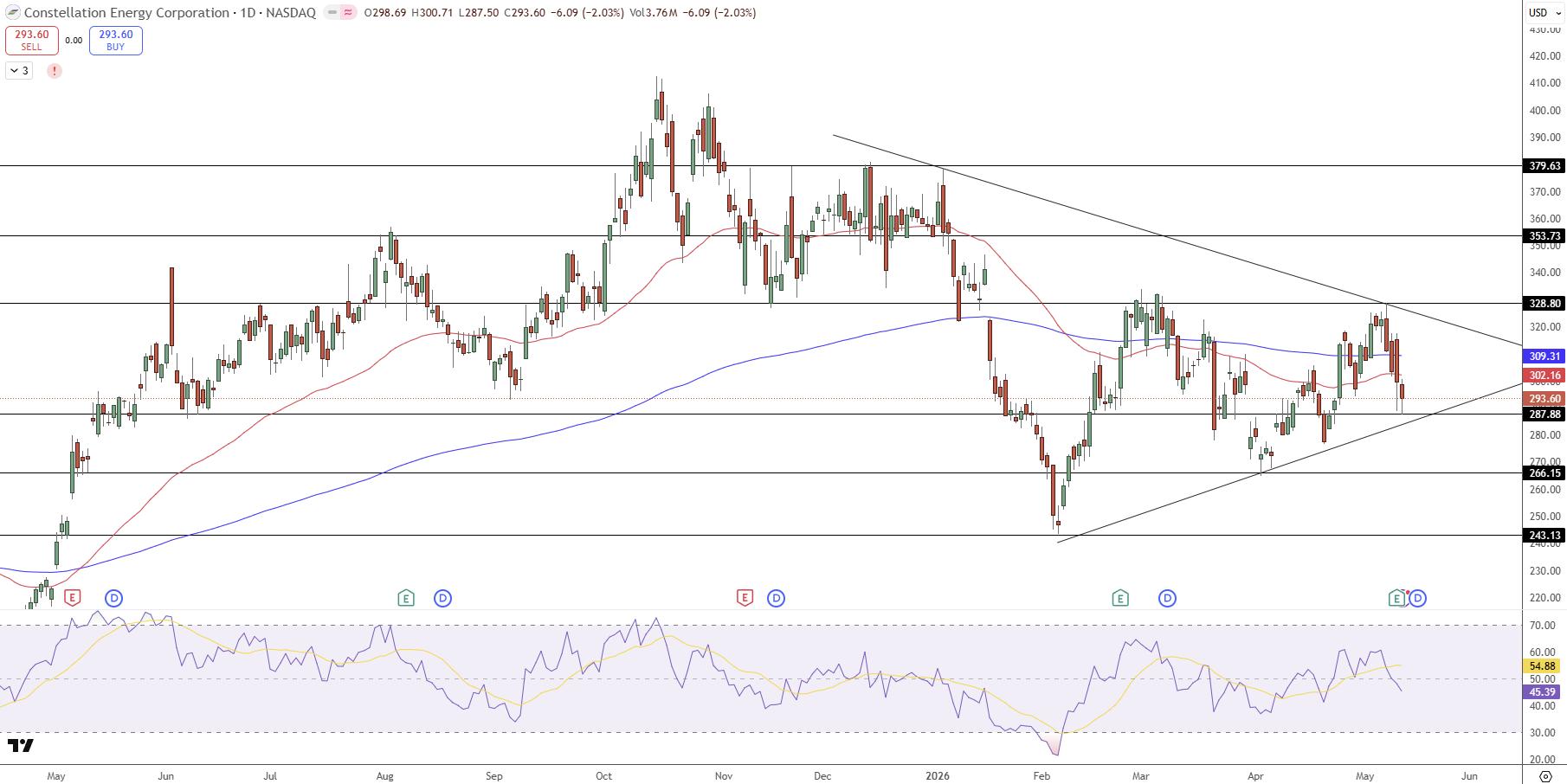Open the green earnings marker before March
The height and width of the screenshot is (784, 1567).
coord(1120,597)
